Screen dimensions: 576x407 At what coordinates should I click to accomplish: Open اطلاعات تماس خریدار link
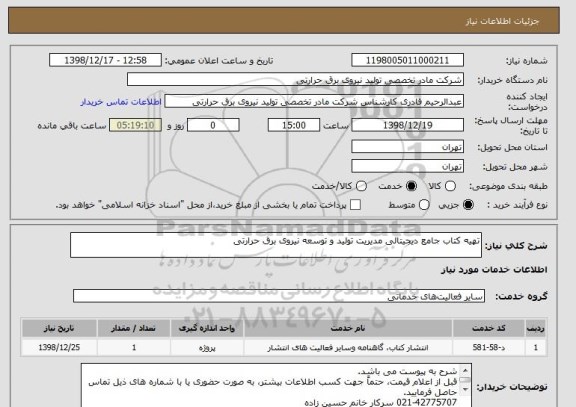coord(121,102)
